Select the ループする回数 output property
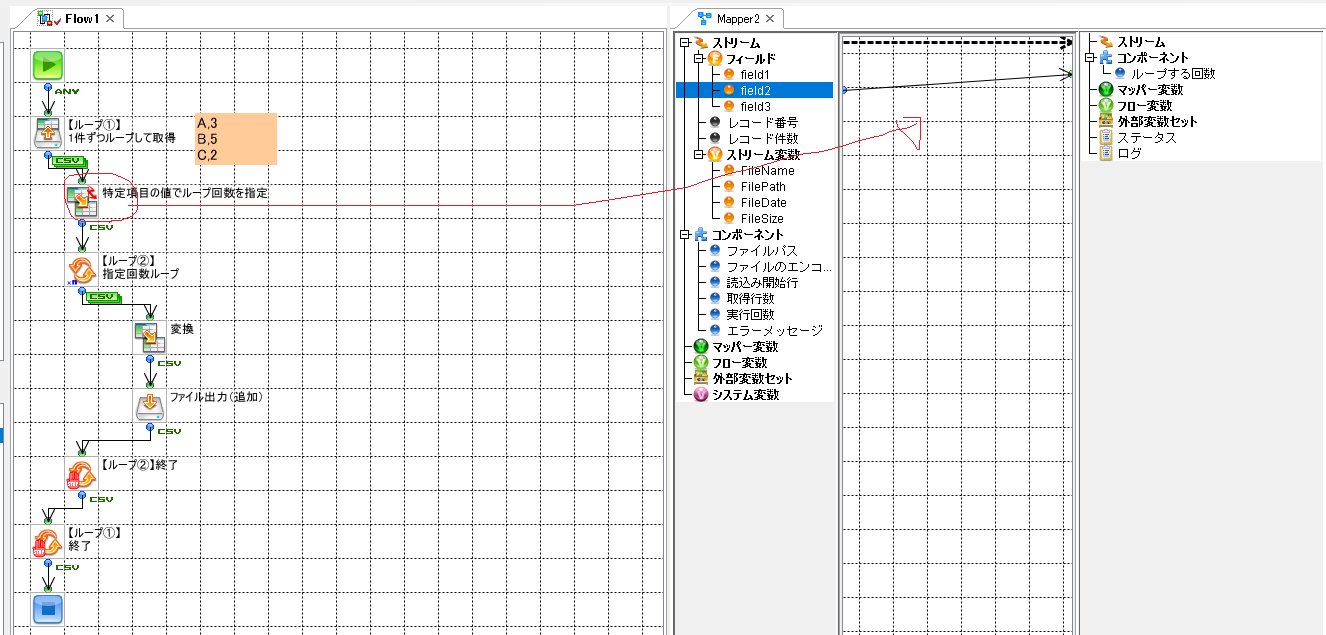 [x=1172, y=74]
